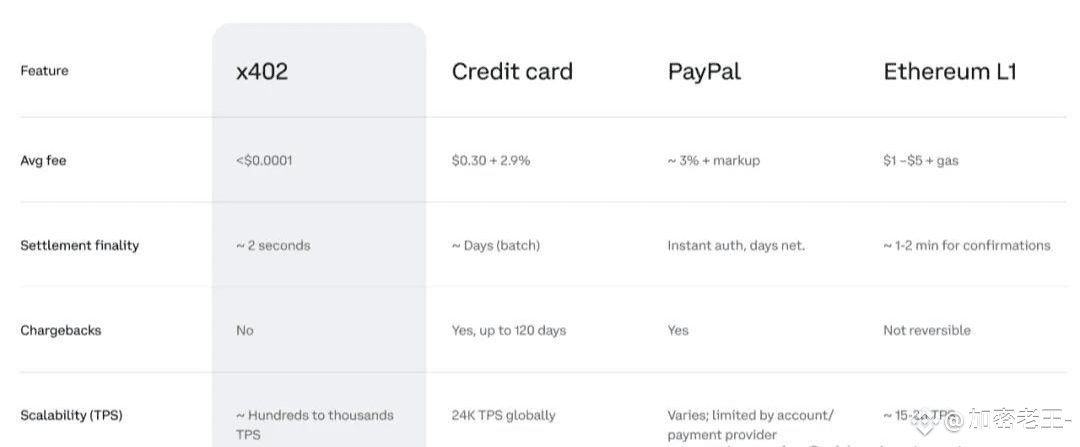The height and width of the screenshot is (447, 1080).
Task: Click the ~ 3% + markup cell
Action: tap(713, 160)
